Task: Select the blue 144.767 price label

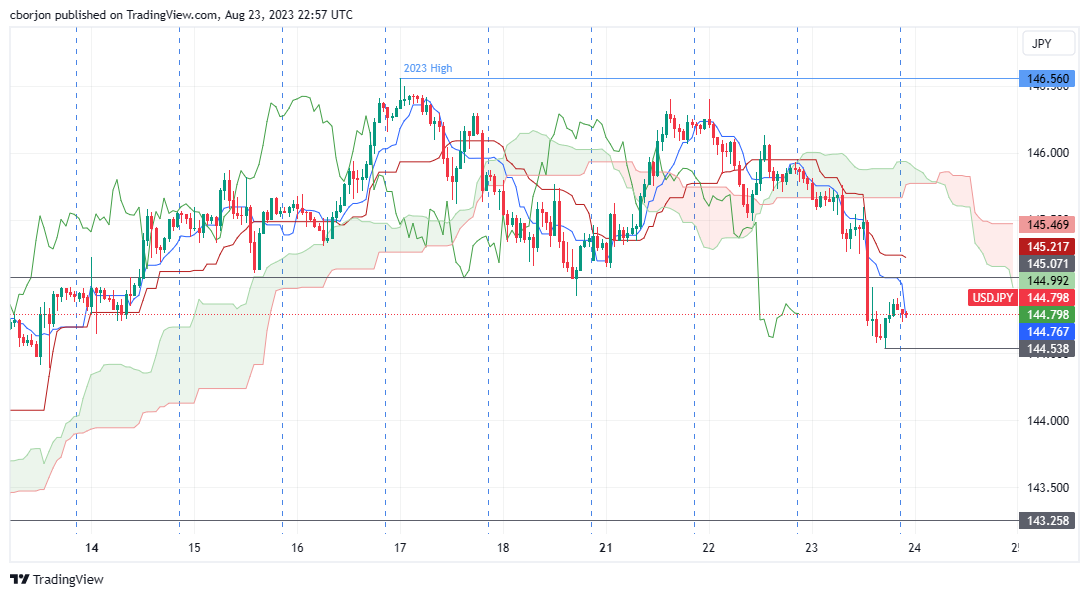Action: click(1044, 331)
